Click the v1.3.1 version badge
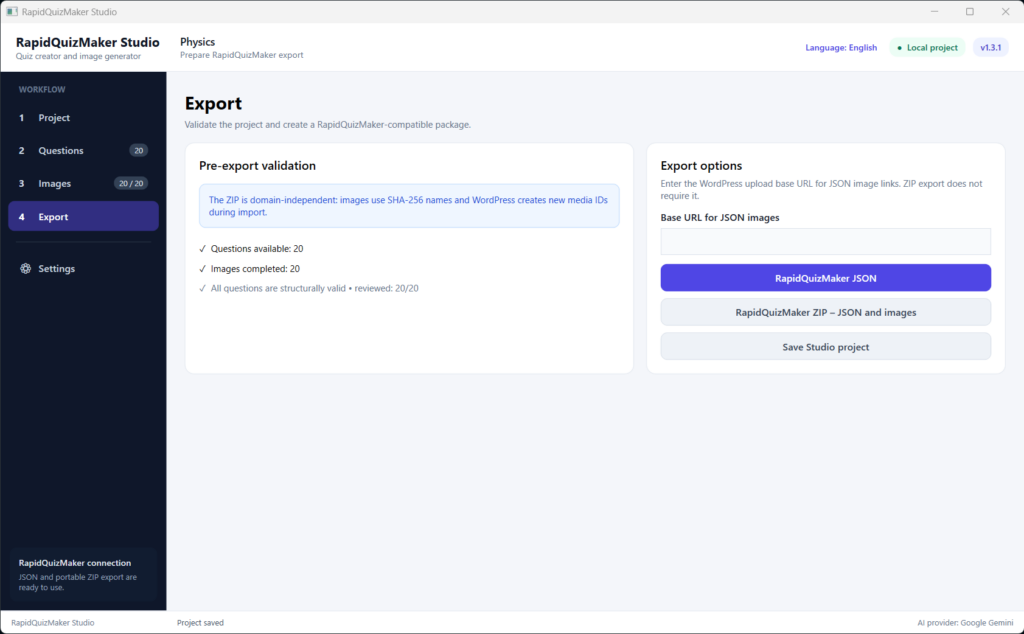This screenshot has height=634, width=1024. [990, 48]
